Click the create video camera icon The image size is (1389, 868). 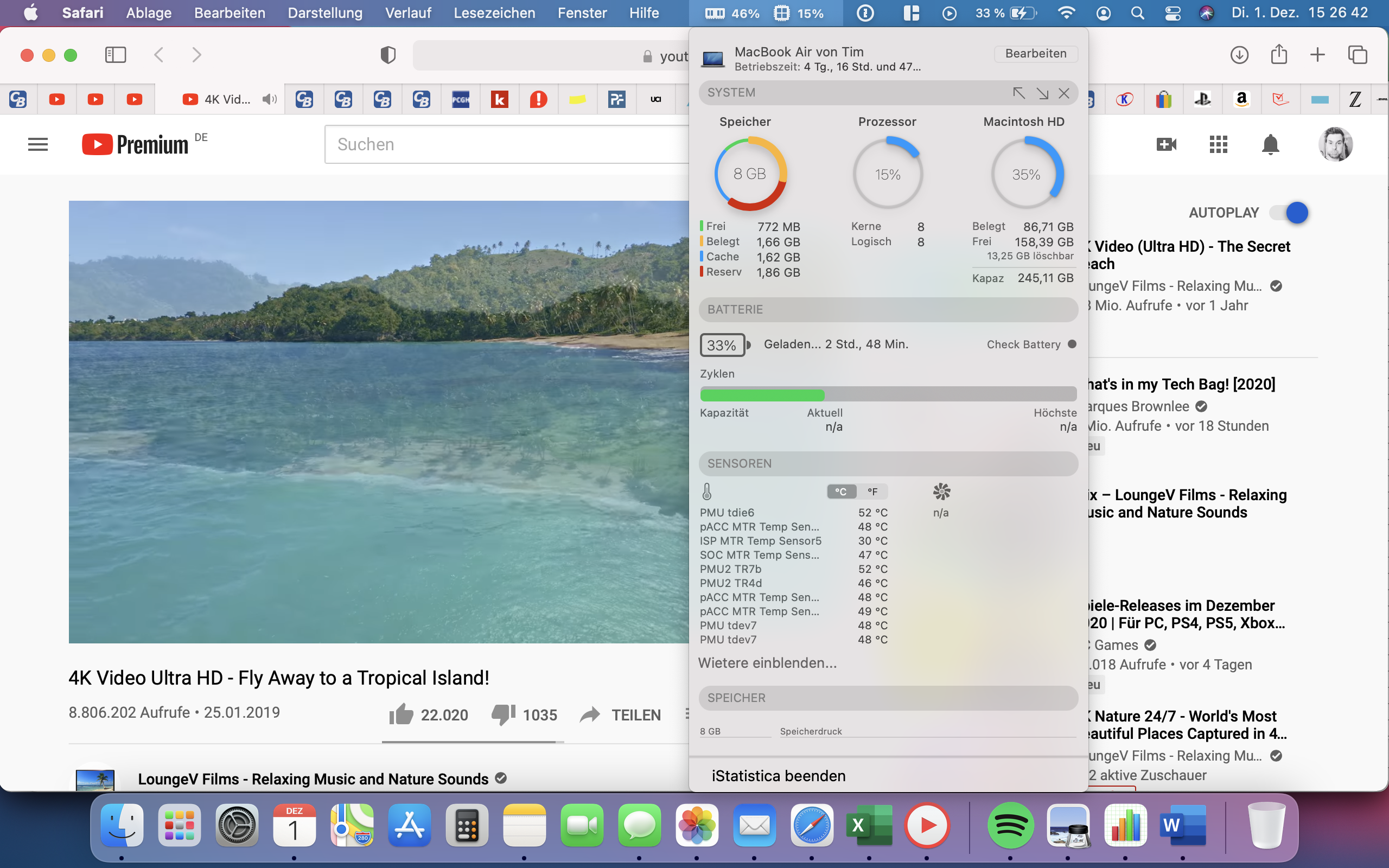pos(1165,144)
